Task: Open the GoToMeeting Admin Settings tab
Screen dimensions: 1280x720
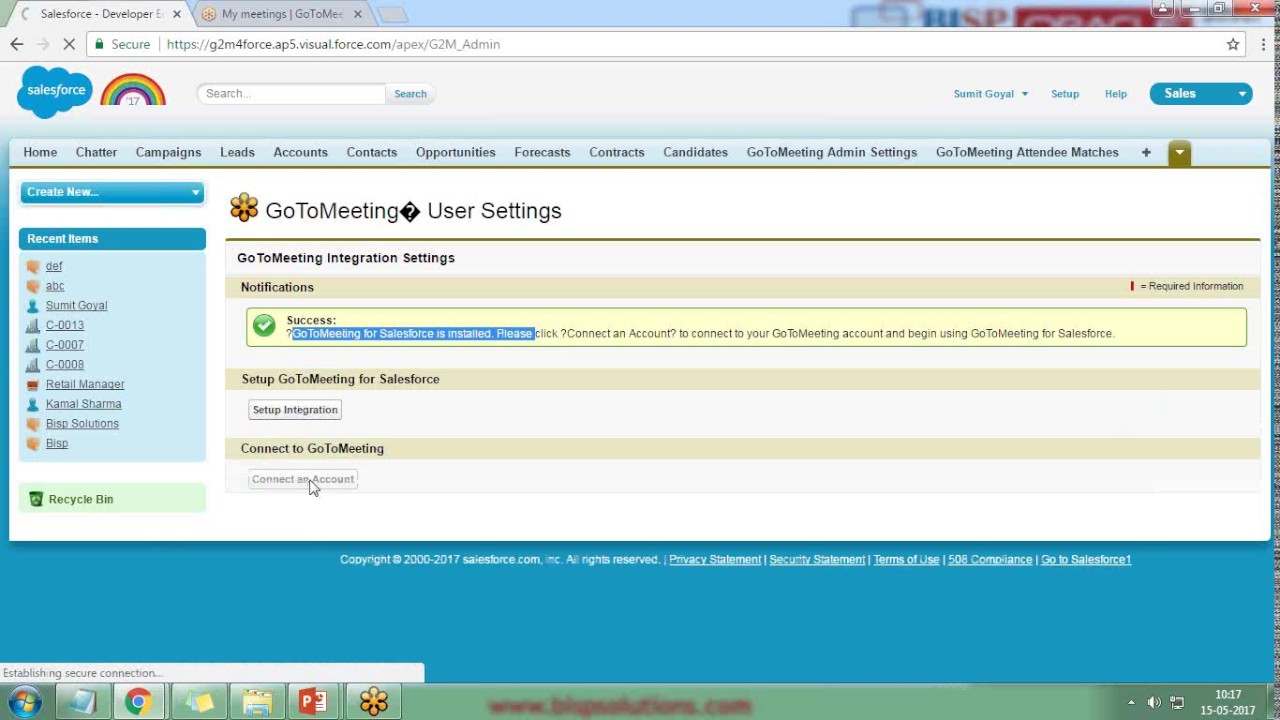Action: click(x=831, y=152)
